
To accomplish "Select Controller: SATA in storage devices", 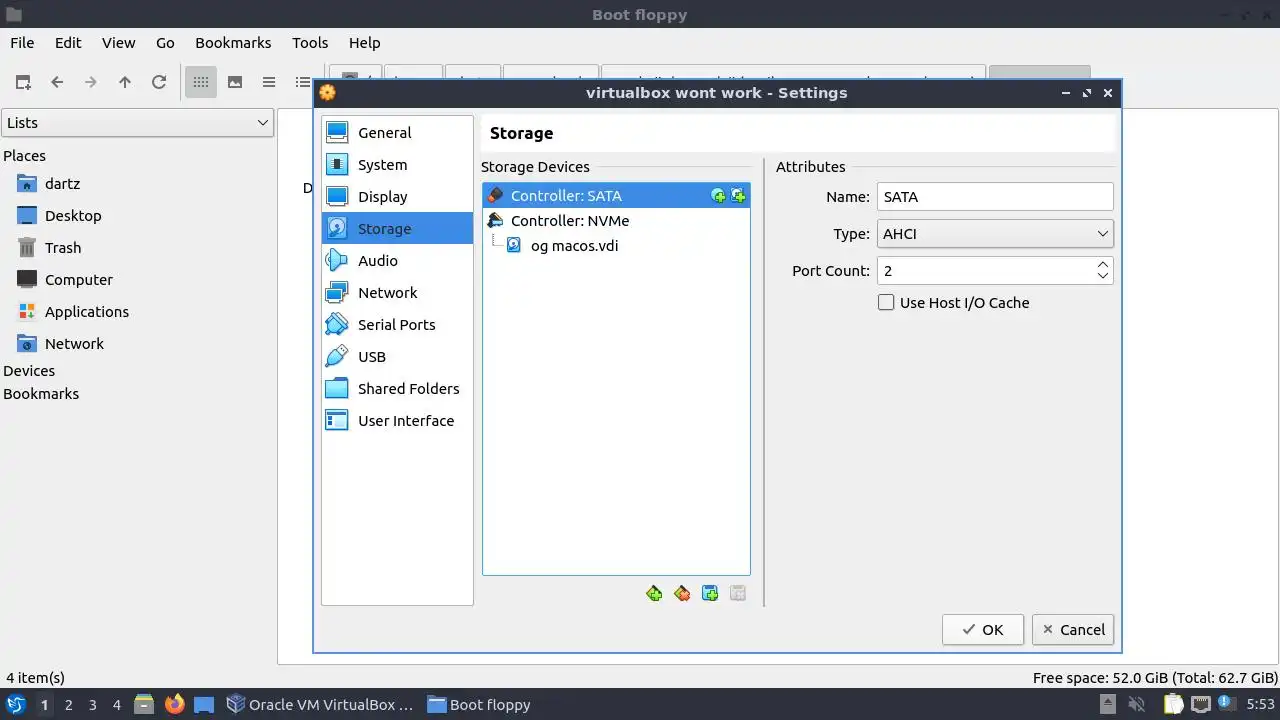I will click(616, 196).
